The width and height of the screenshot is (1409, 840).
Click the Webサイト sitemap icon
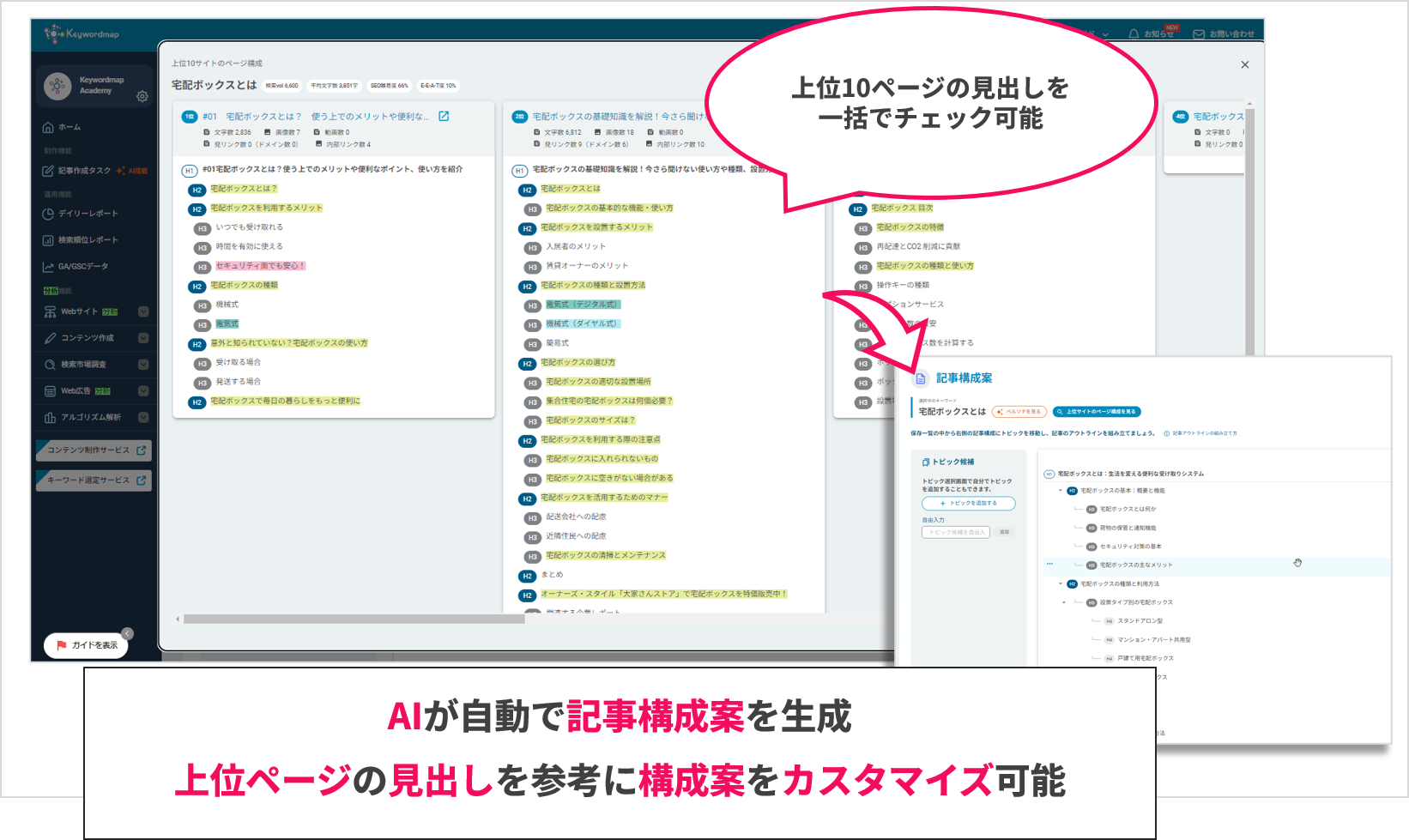[x=50, y=311]
